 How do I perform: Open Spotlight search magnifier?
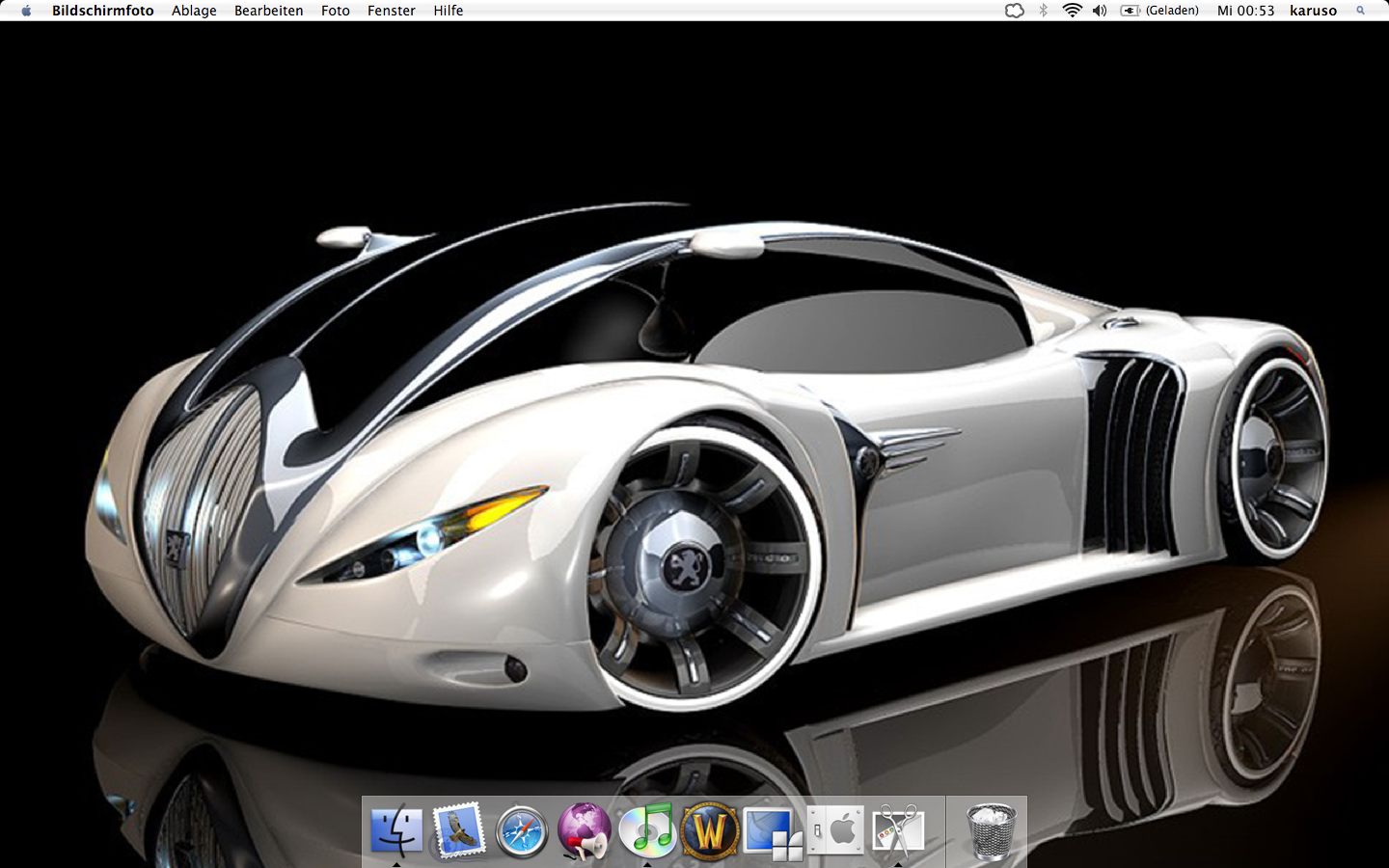(1361, 11)
